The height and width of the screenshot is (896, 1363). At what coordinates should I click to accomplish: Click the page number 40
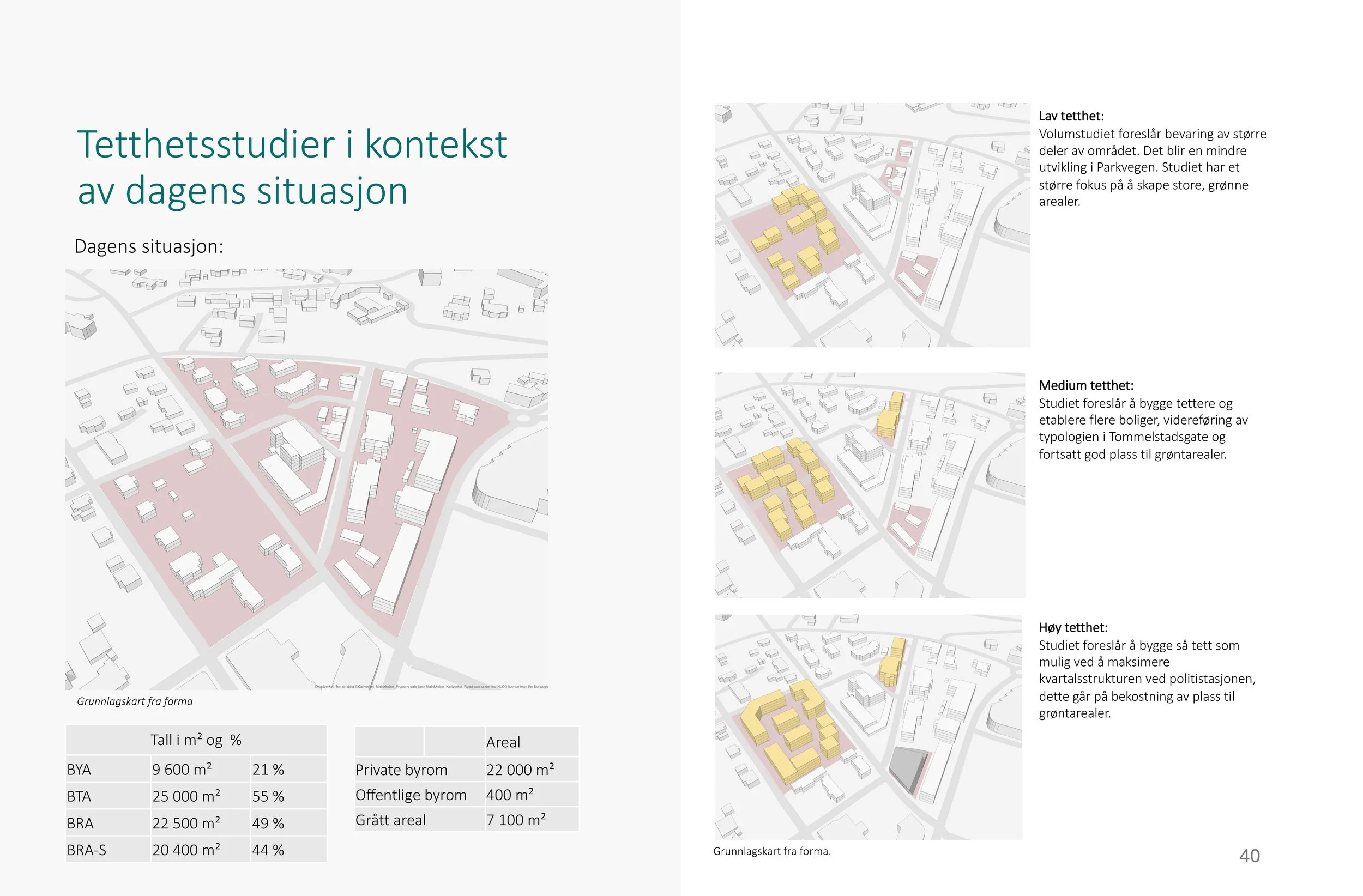[1250, 856]
